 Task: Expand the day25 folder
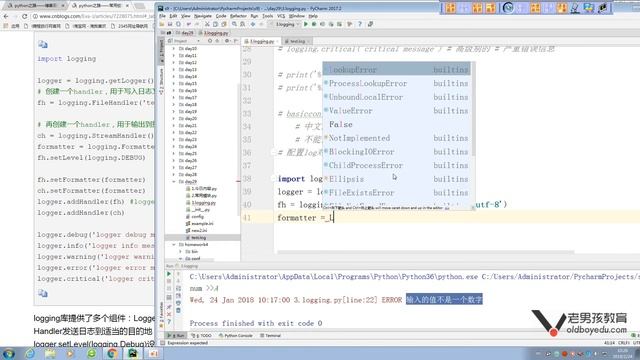(x=174, y=153)
